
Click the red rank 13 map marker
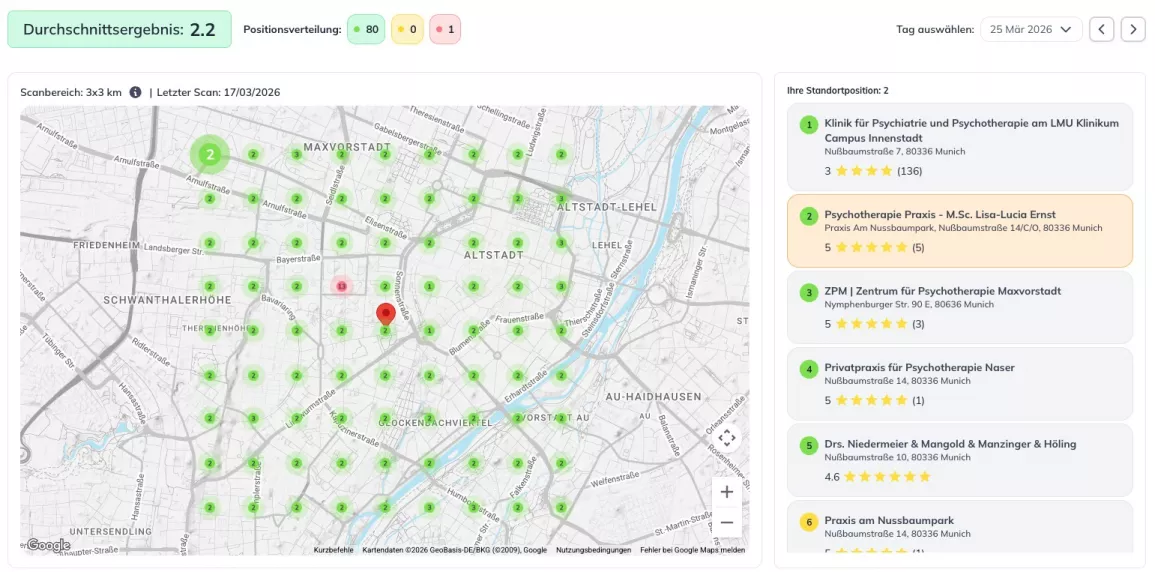341,287
